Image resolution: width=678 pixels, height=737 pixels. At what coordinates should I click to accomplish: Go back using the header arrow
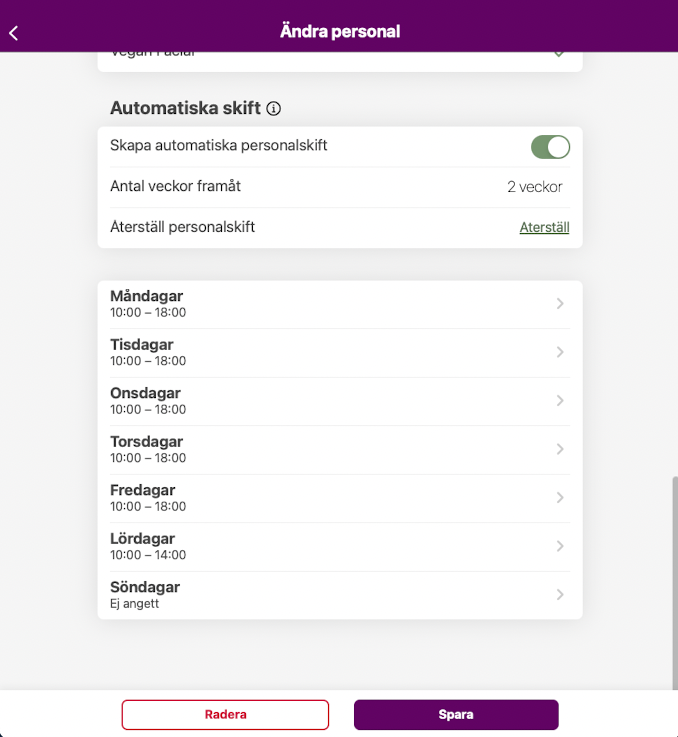tap(14, 33)
